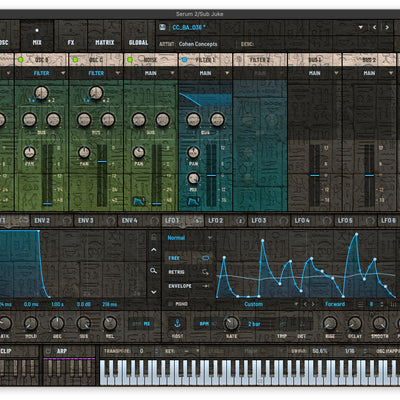Go to the next preset arrow
This screenshot has width=400, height=400.
[387, 27]
